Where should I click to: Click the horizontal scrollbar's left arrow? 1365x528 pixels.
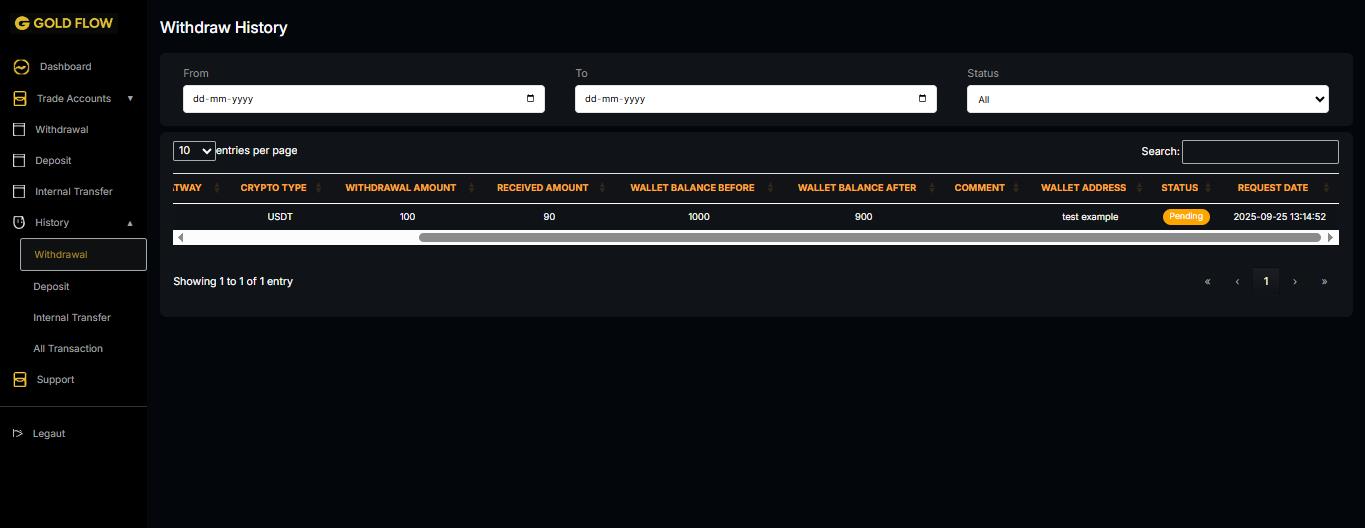coord(179,237)
